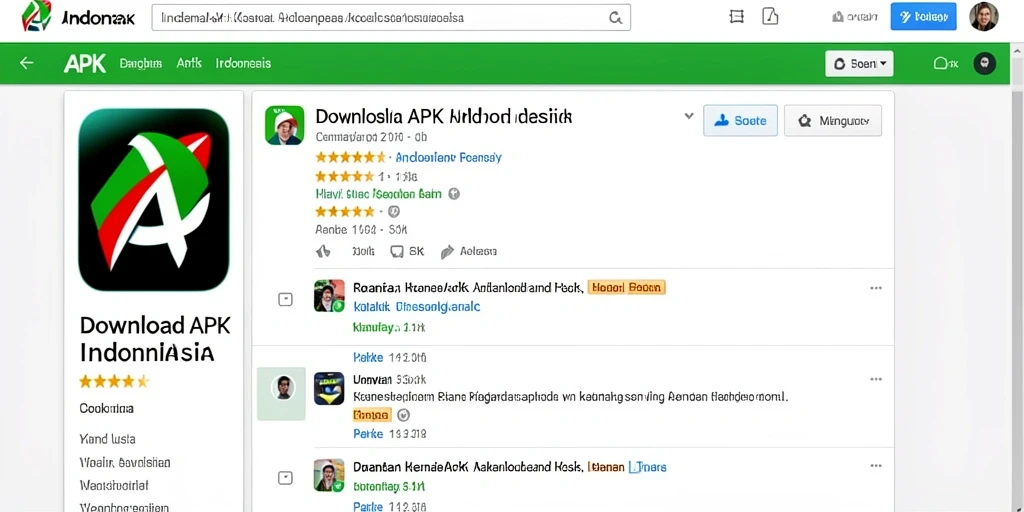Image resolution: width=1024 pixels, height=512 pixels.
Task: Open the Irdoonesis tab in green bar
Action: coord(243,63)
